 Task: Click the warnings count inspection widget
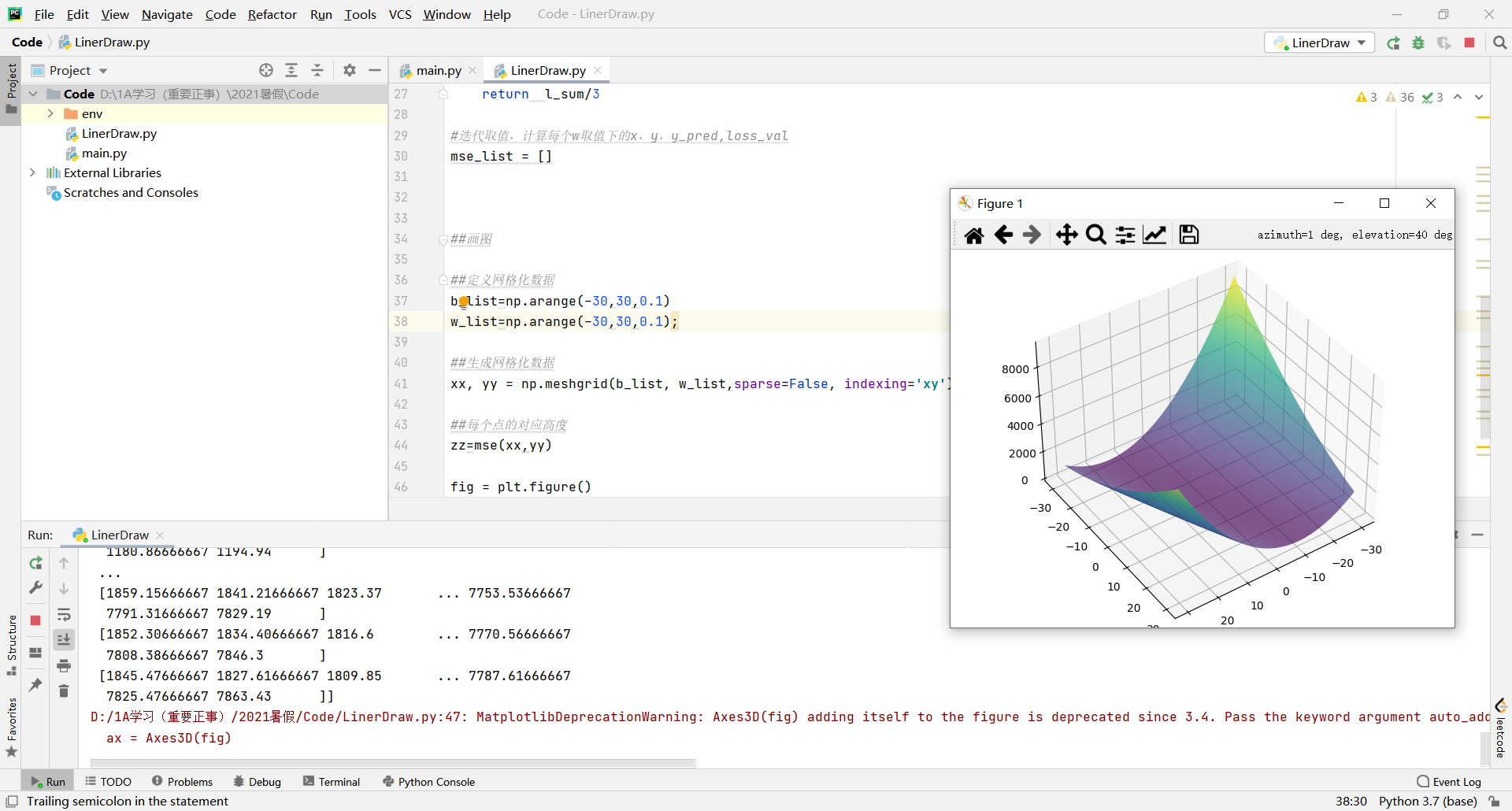1399,97
